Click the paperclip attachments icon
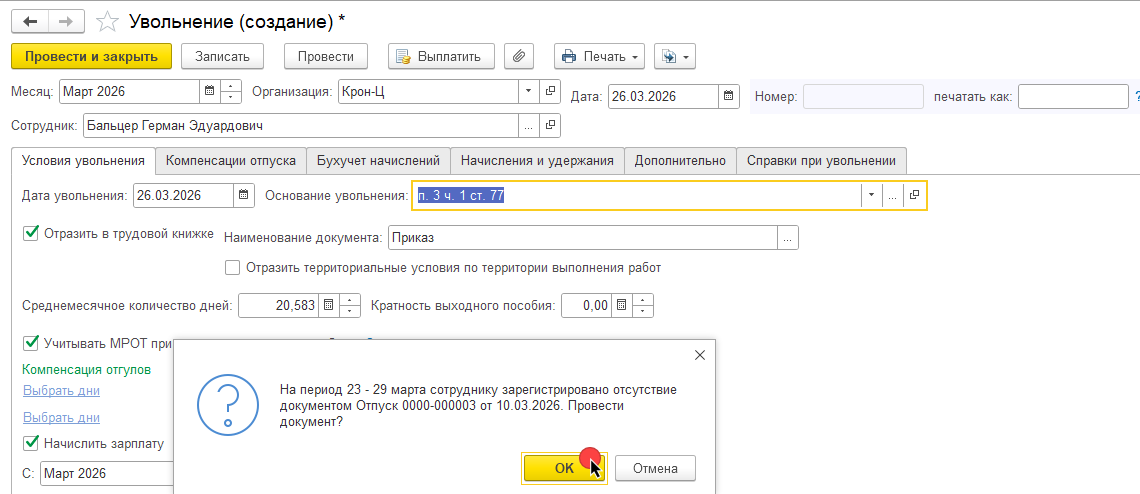Screen dimensions: 1140x494 [x=519, y=57]
